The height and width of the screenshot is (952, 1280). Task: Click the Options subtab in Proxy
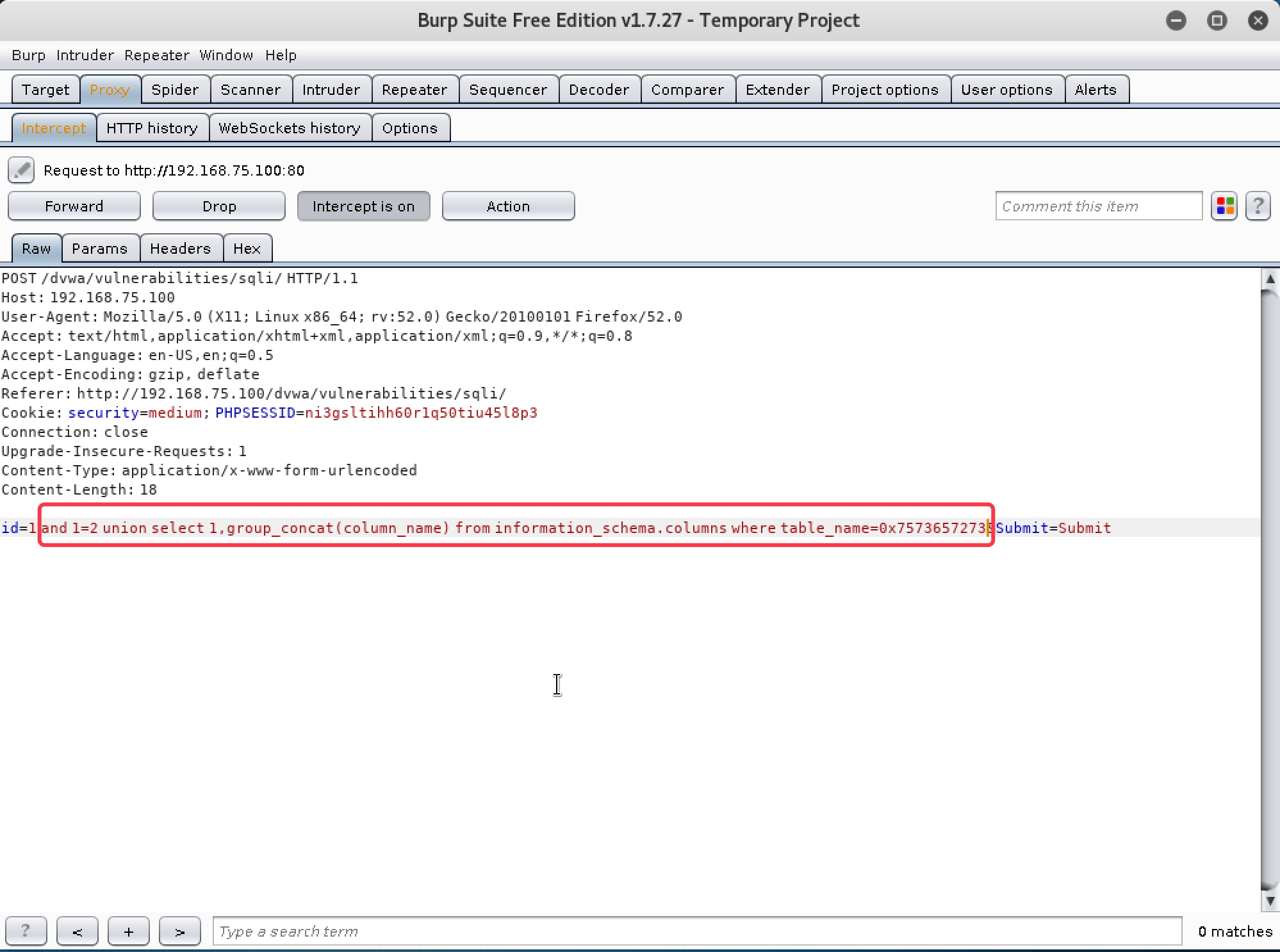click(409, 127)
